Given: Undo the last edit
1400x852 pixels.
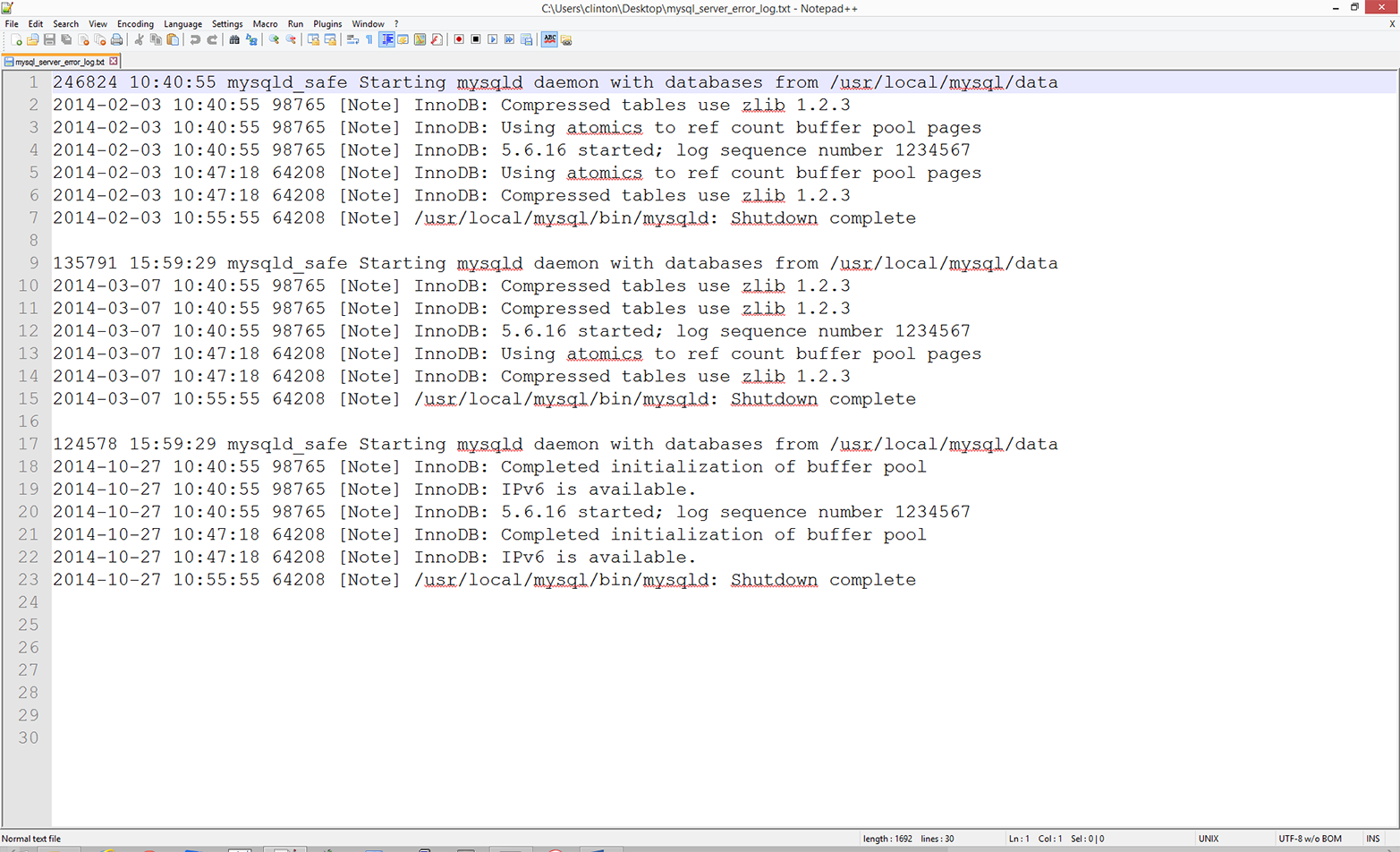Looking at the screenshot, I should coord(196,39).
